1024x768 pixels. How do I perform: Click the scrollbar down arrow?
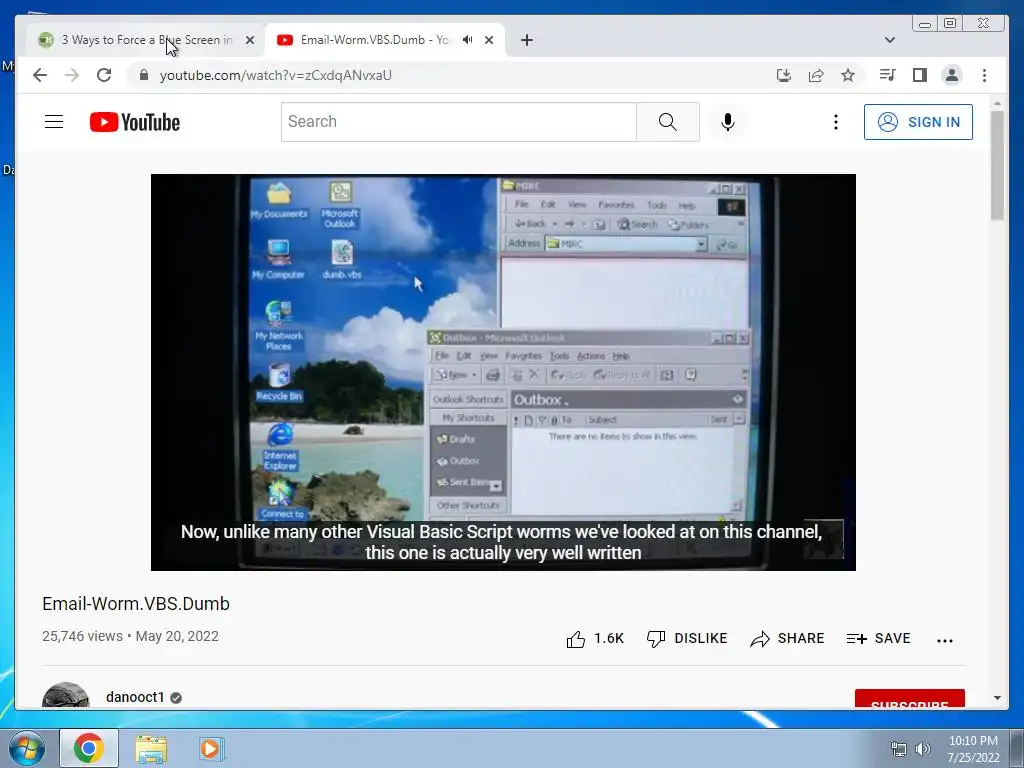997,698
